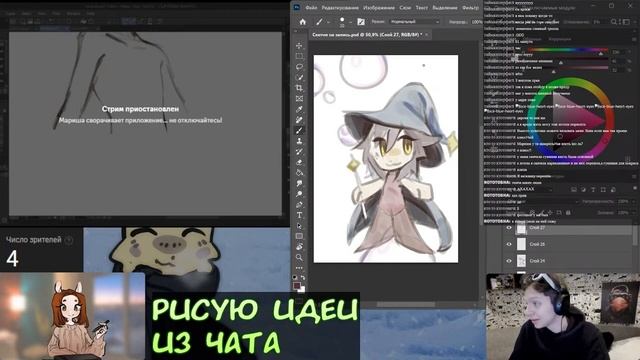
Task: Open the foreground color swatch
Action: tap(297, 285)
